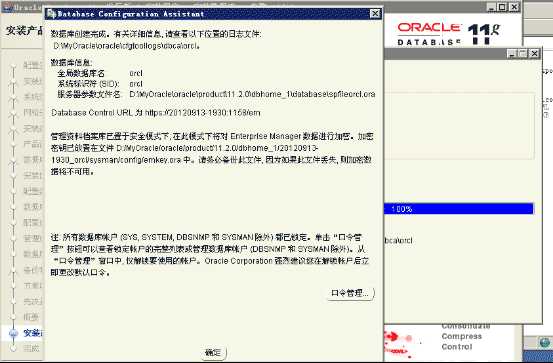Click the globe icon at bottom right
553x363 pixels.
[x=545, y=343]
